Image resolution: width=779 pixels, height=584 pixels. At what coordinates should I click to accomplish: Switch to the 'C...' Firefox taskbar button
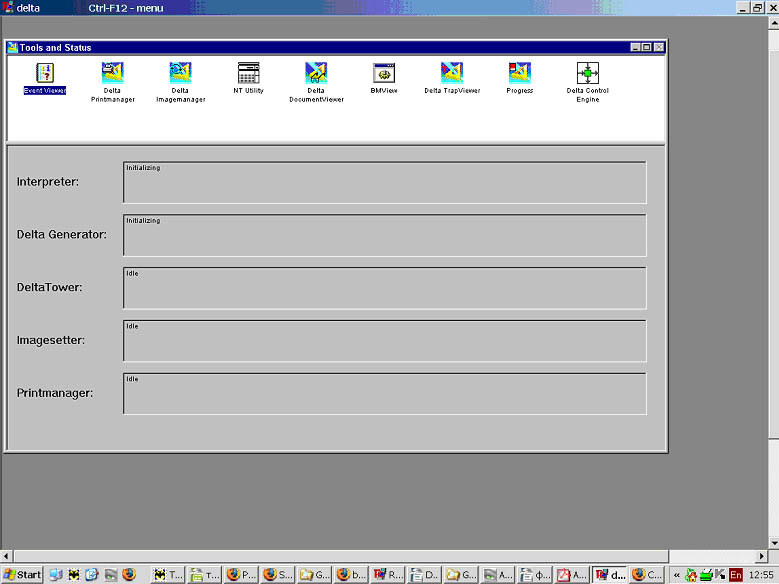click(x=647, y=575)
